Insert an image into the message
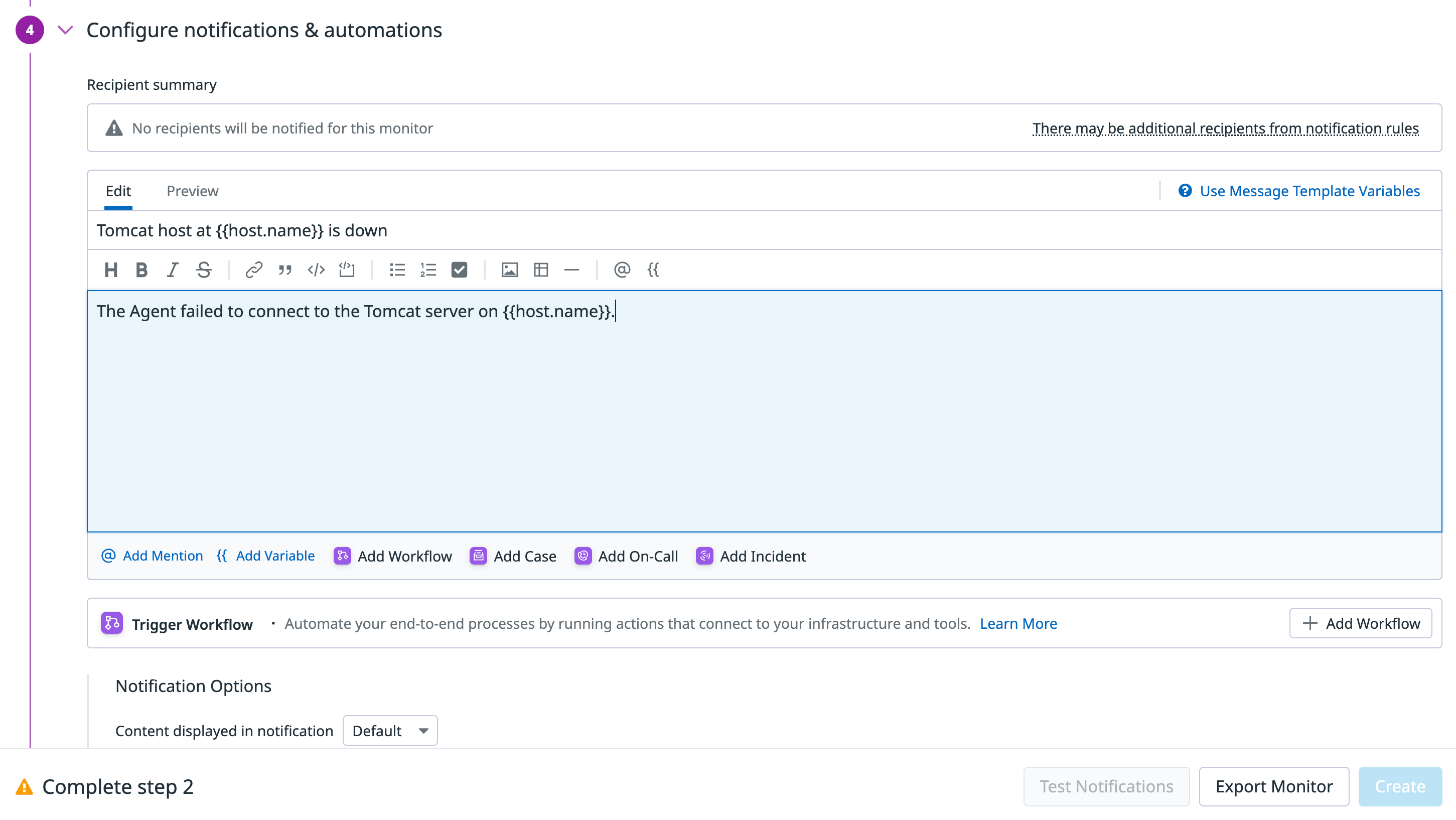The height and width of the screenshot is (820, 1456). tap(509, 270)
